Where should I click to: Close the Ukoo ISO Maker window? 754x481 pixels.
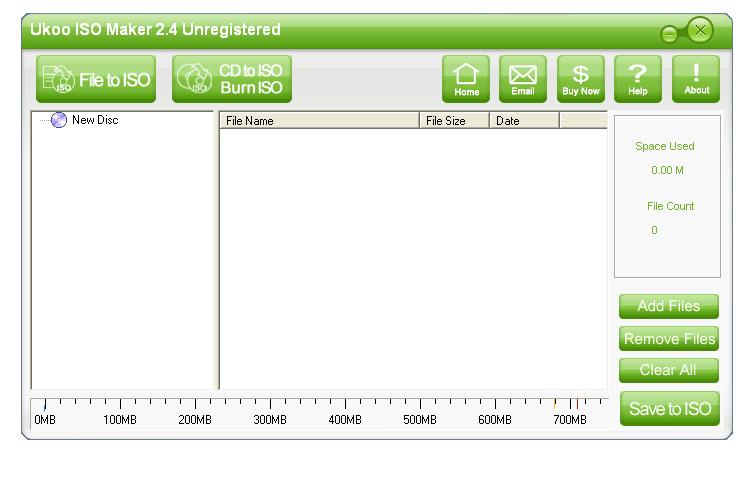click(x=701, y=31)
